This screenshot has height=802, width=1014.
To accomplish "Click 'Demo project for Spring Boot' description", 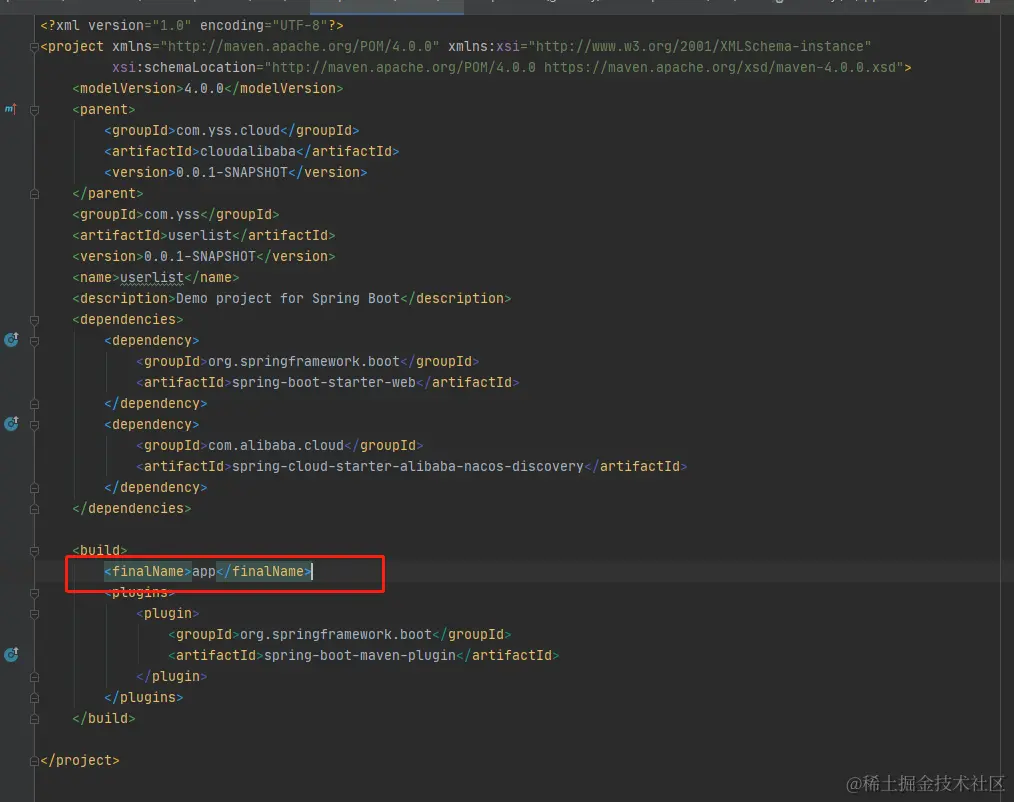I will pos(288,298).
